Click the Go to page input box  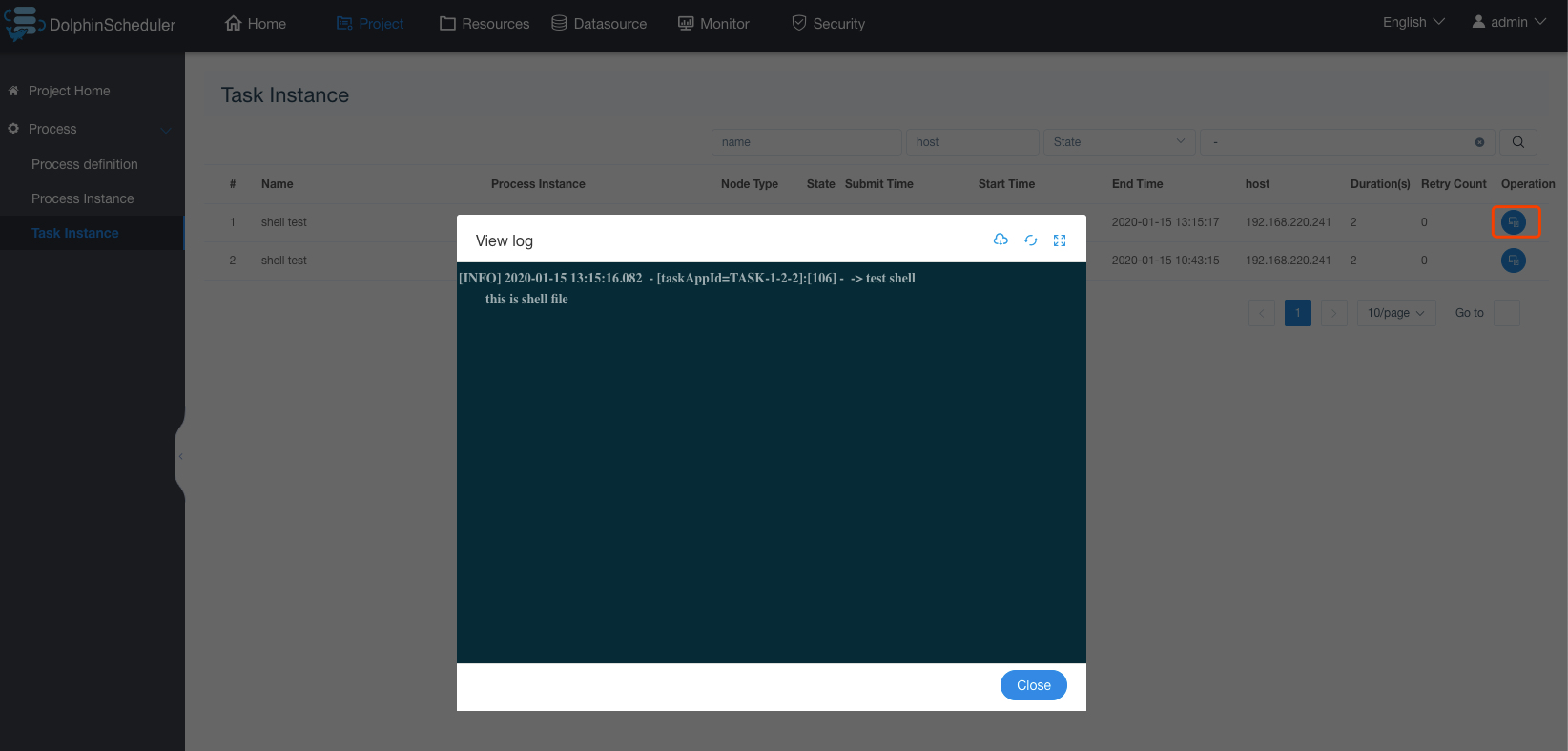(x=1507, y=313)
